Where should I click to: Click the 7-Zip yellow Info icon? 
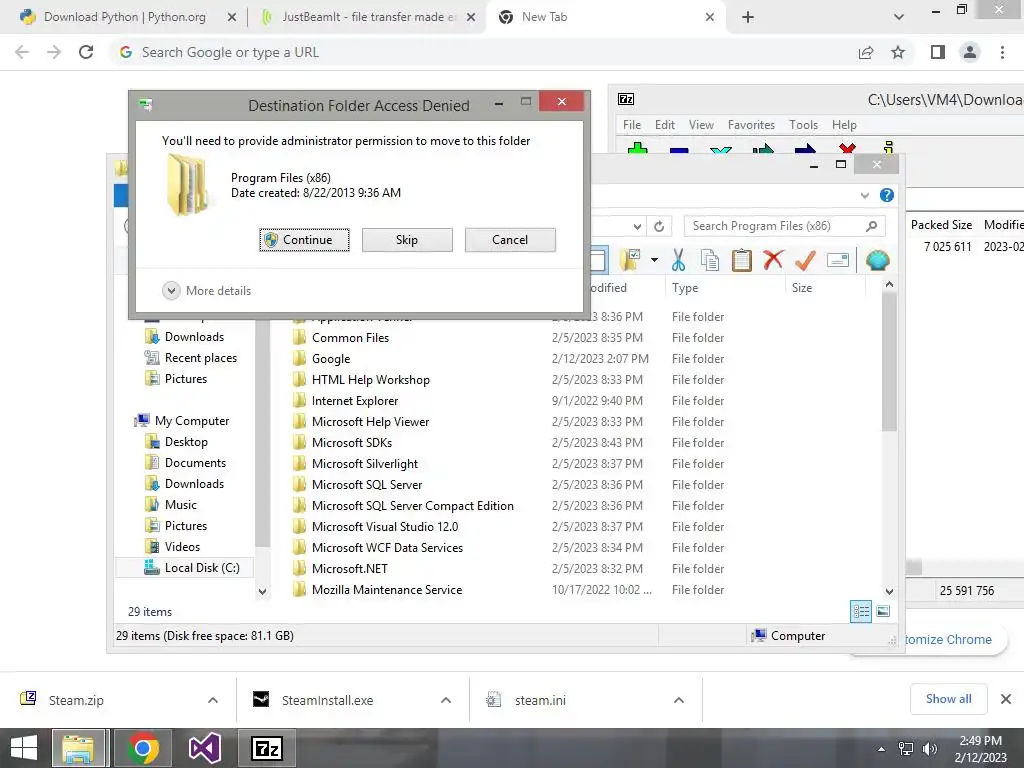point(888,148)
